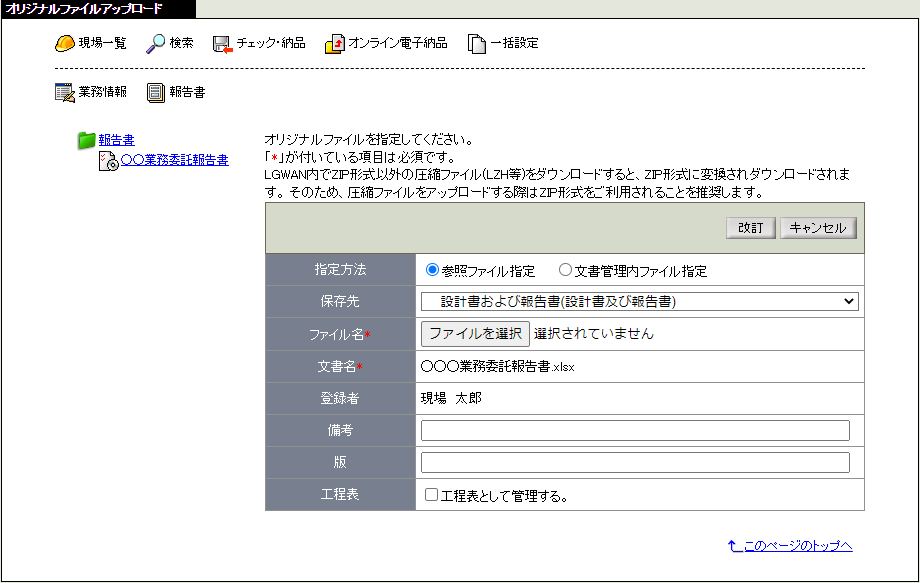Open the 保存先 dropdown list
The image size is (920, 583).
pyautogui.click(x=640, y=301)
